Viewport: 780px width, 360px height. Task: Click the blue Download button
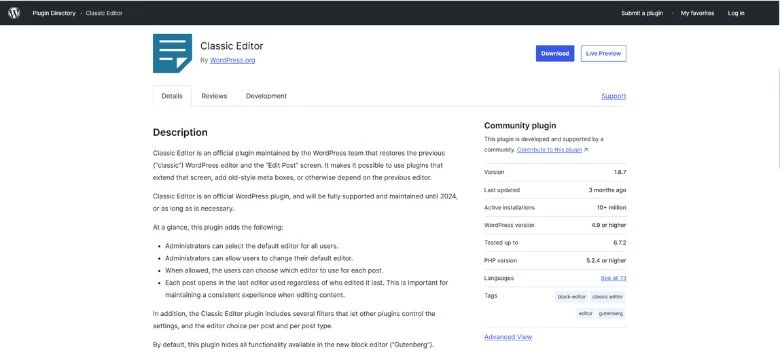point(555,53)
